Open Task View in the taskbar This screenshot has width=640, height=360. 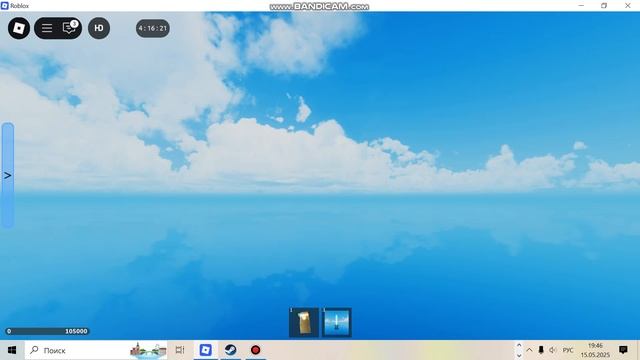coord(180,350)
